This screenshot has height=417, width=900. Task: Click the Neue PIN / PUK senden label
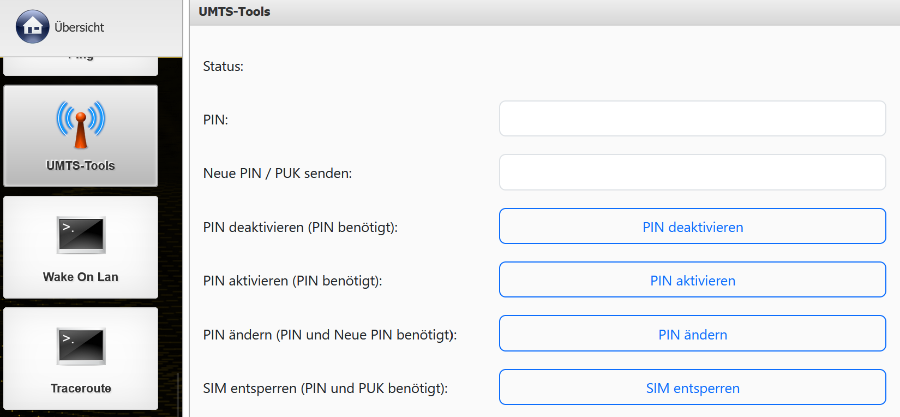pos(277,173)
